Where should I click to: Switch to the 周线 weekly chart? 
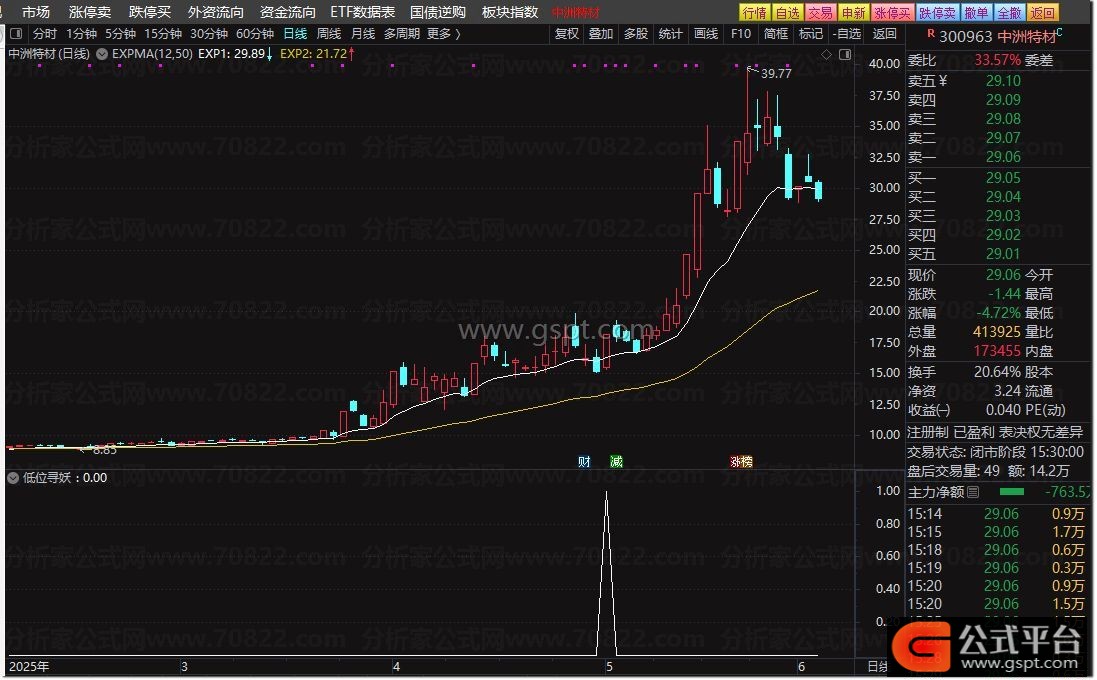[x=329, y=34]
